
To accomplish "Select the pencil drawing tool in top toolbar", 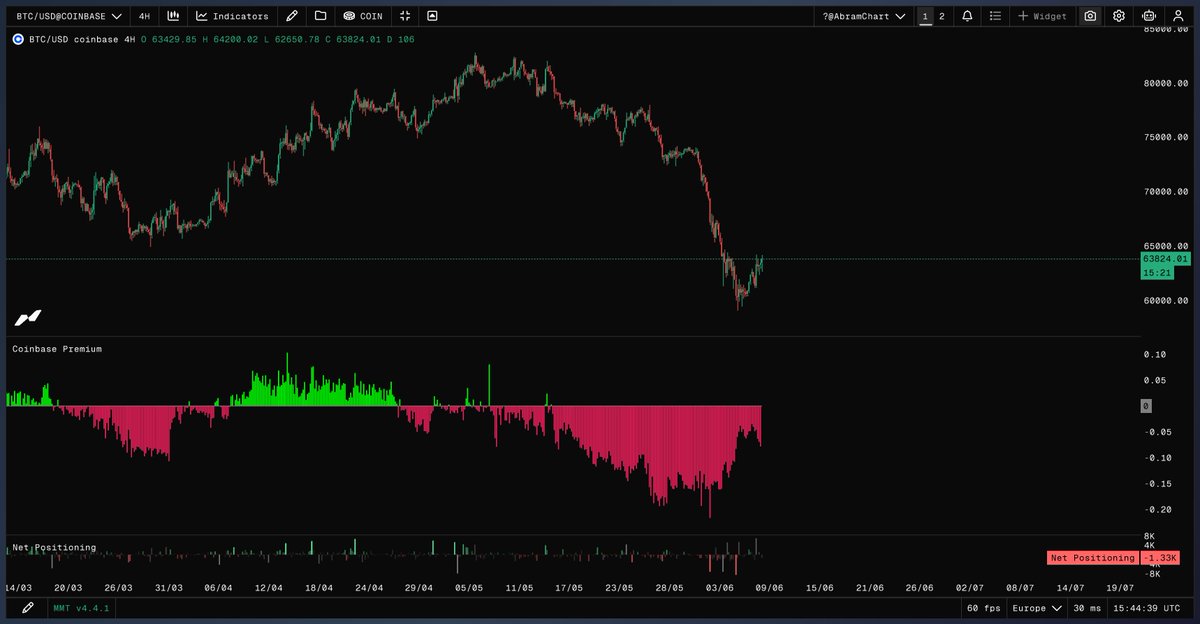I will [x=291, y=16].
